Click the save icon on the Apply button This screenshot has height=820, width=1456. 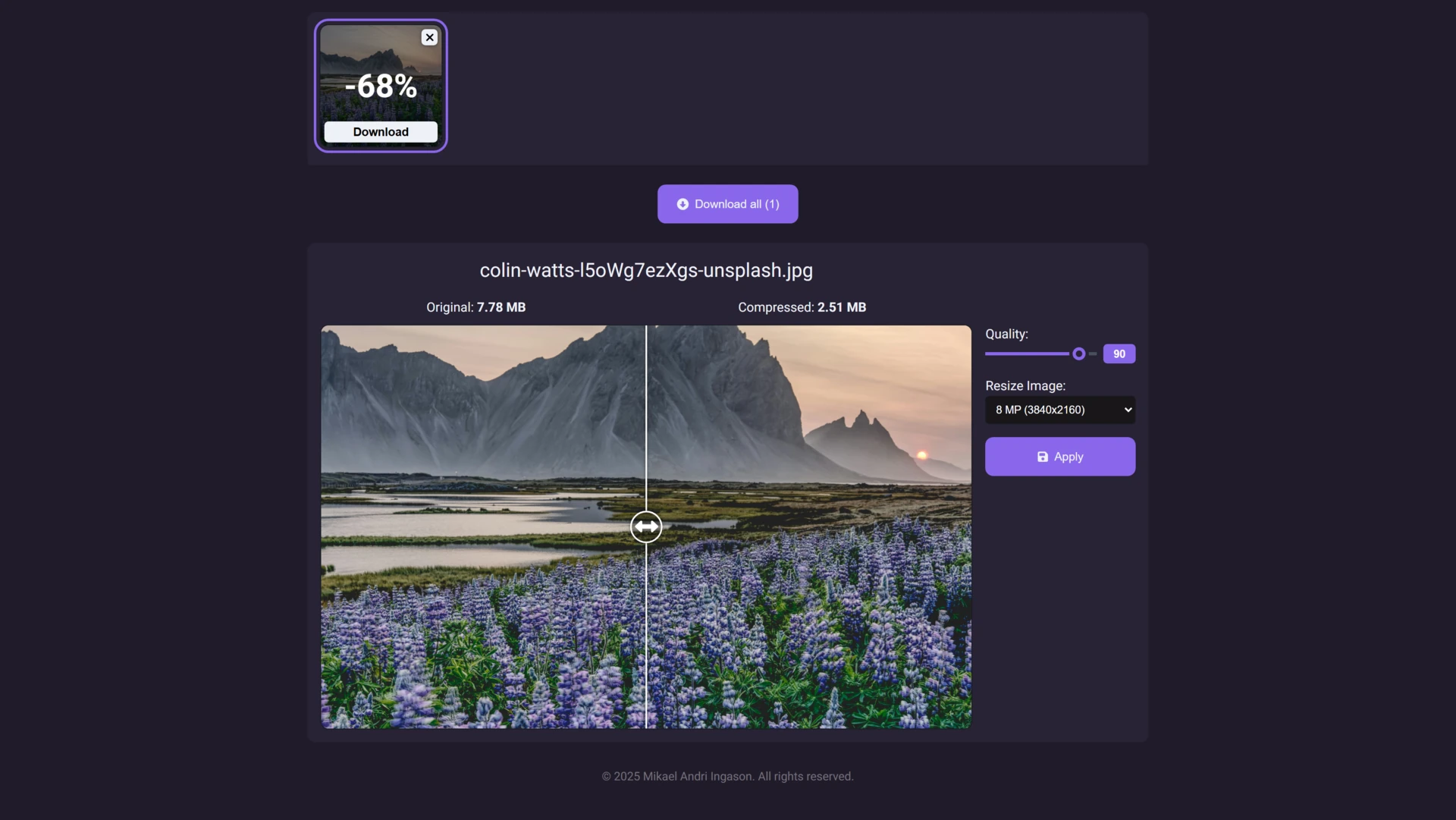(1043, 457)
